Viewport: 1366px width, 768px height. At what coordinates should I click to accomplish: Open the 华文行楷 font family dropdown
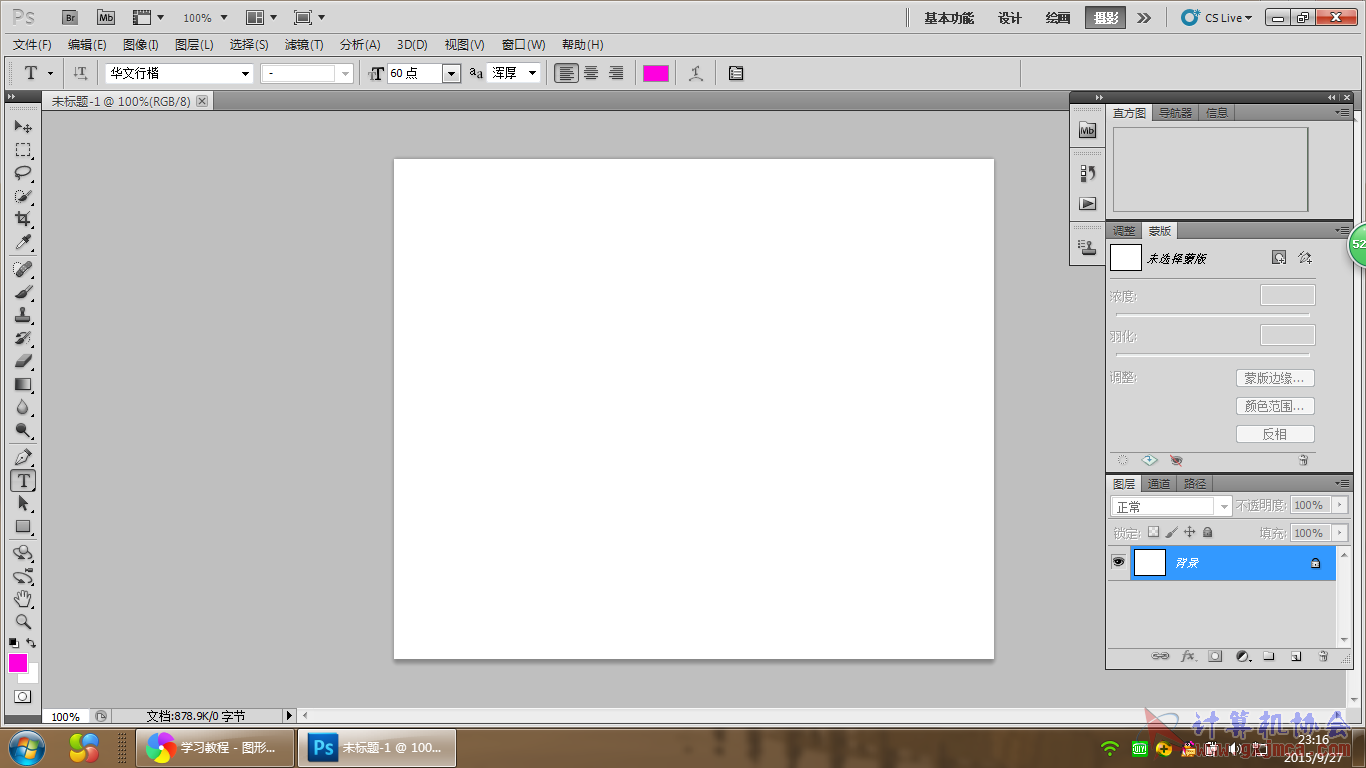[x=246, y=73]
